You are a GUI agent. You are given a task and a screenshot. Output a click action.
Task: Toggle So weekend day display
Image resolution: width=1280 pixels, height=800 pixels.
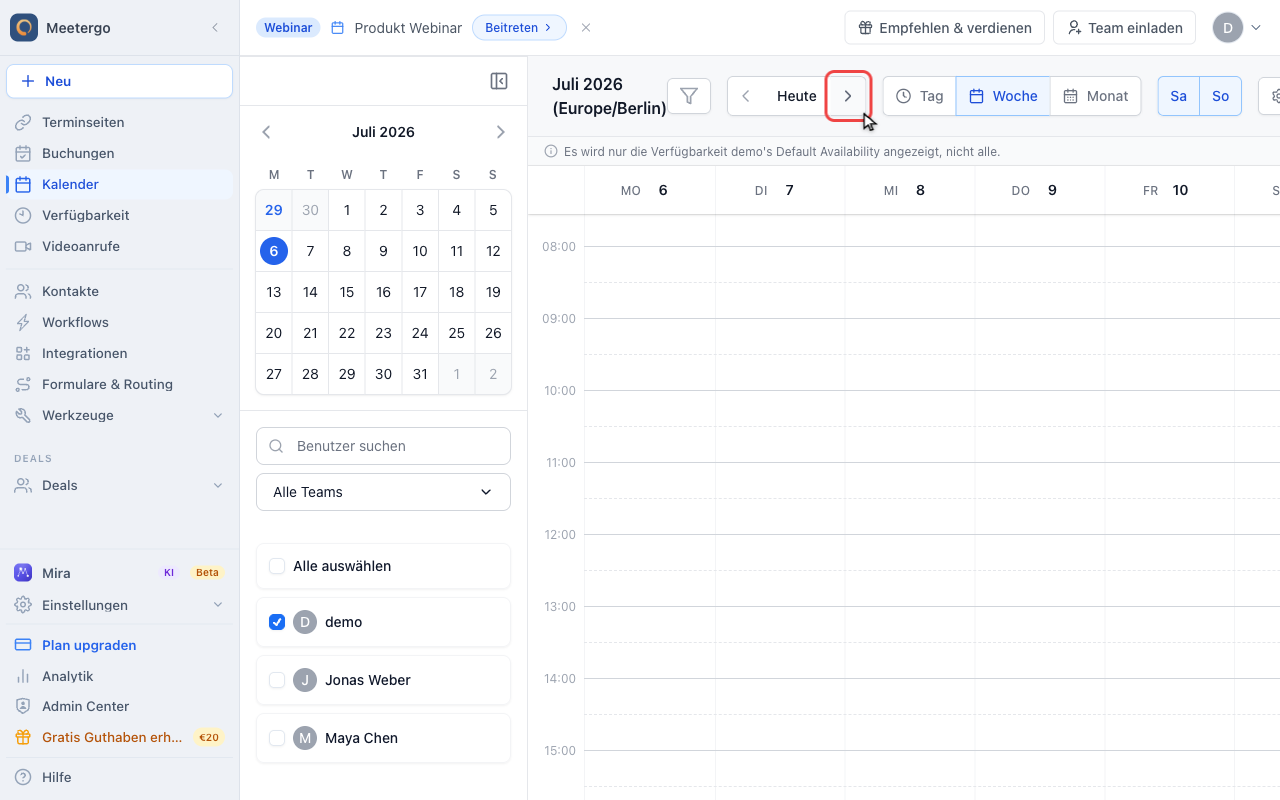coord(1220,96)
